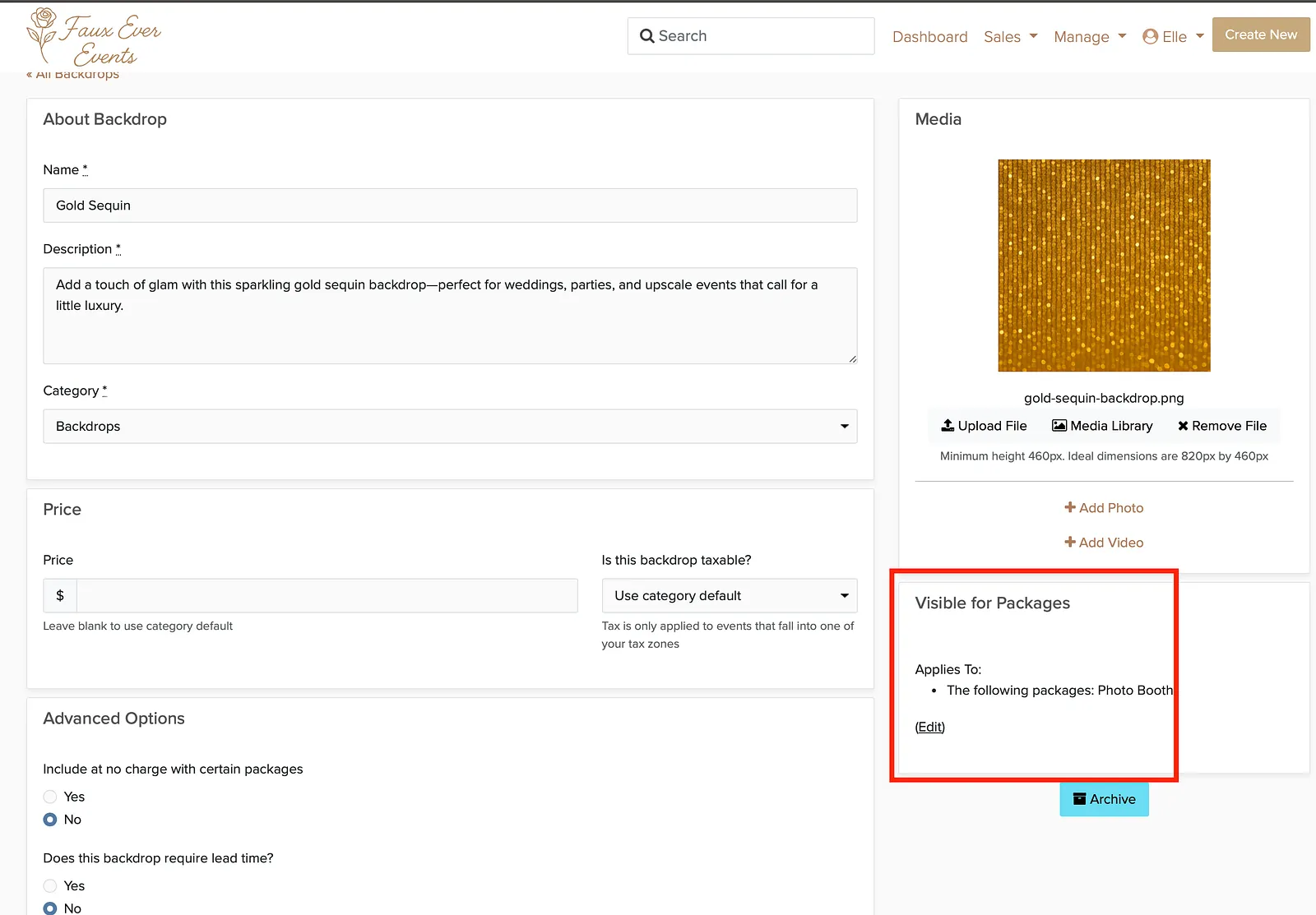This screenshot has width=1316, height=915.
Task: Open the Media Library
Action: pos(1102,426)
